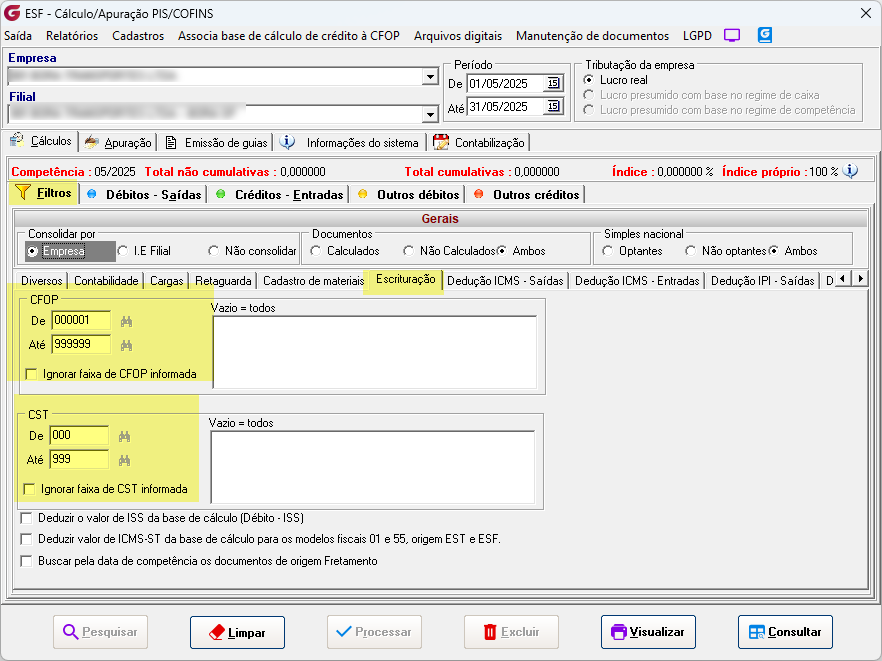Enable Ignorar faixa de CFOP informada
The image size is (882, 661).
[x=111, y=374]
